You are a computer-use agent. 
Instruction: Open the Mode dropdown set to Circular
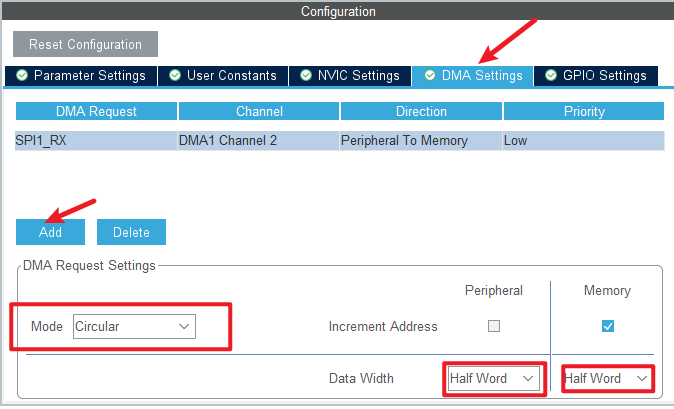[135, 326]
